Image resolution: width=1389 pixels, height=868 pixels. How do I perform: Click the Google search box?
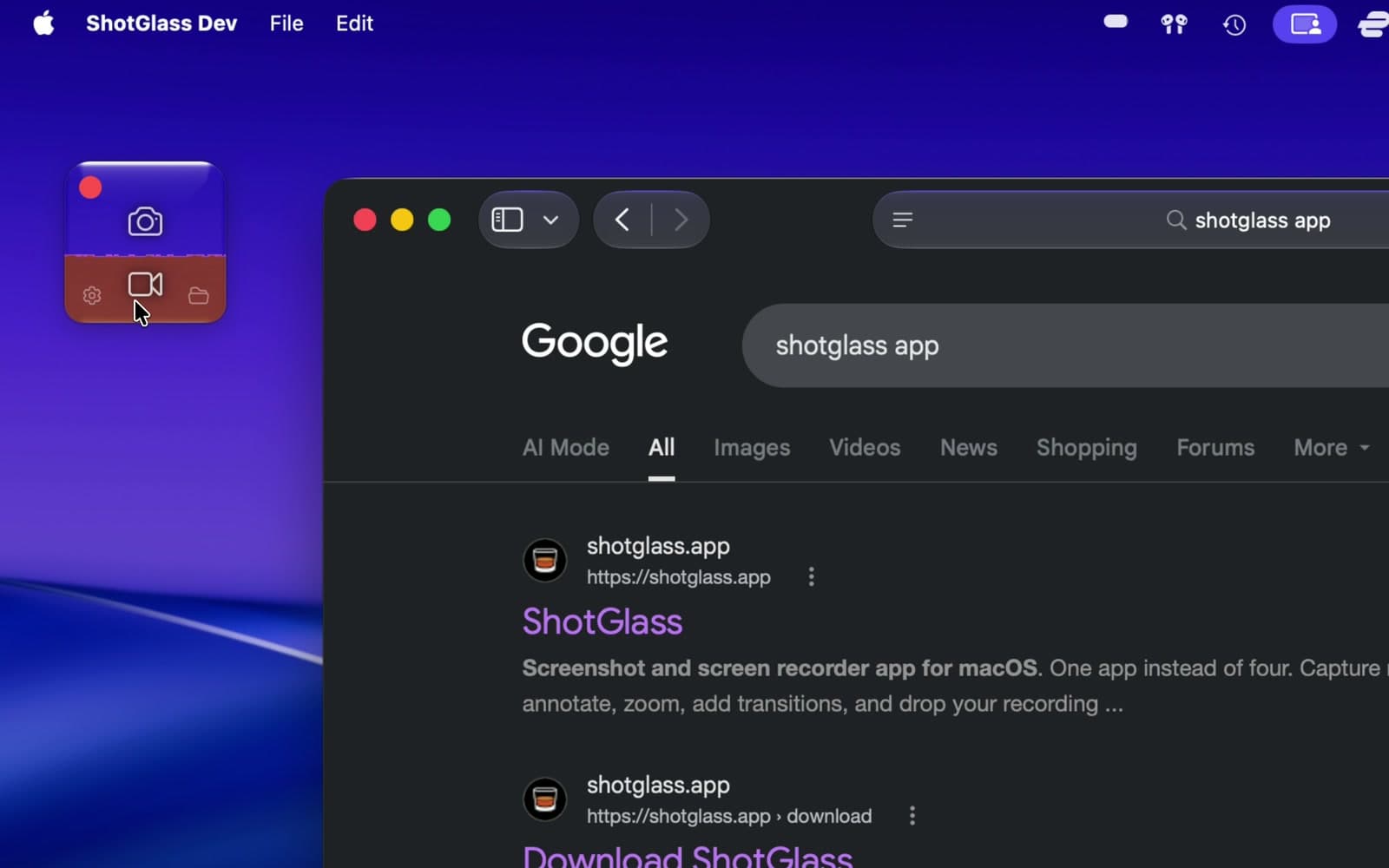pos(1065,345)
